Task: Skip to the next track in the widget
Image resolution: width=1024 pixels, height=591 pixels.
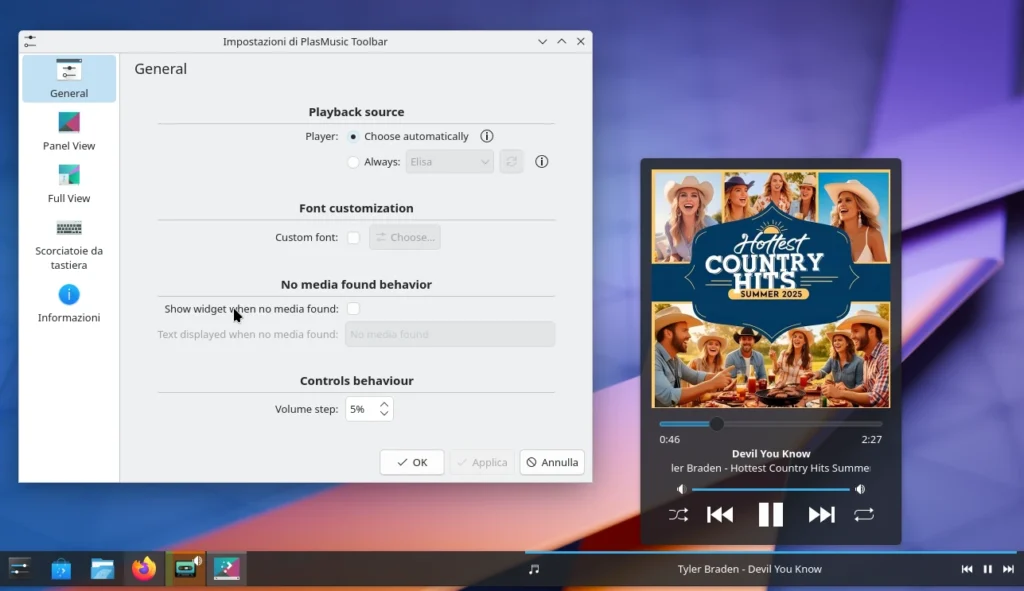Action: 821,514
